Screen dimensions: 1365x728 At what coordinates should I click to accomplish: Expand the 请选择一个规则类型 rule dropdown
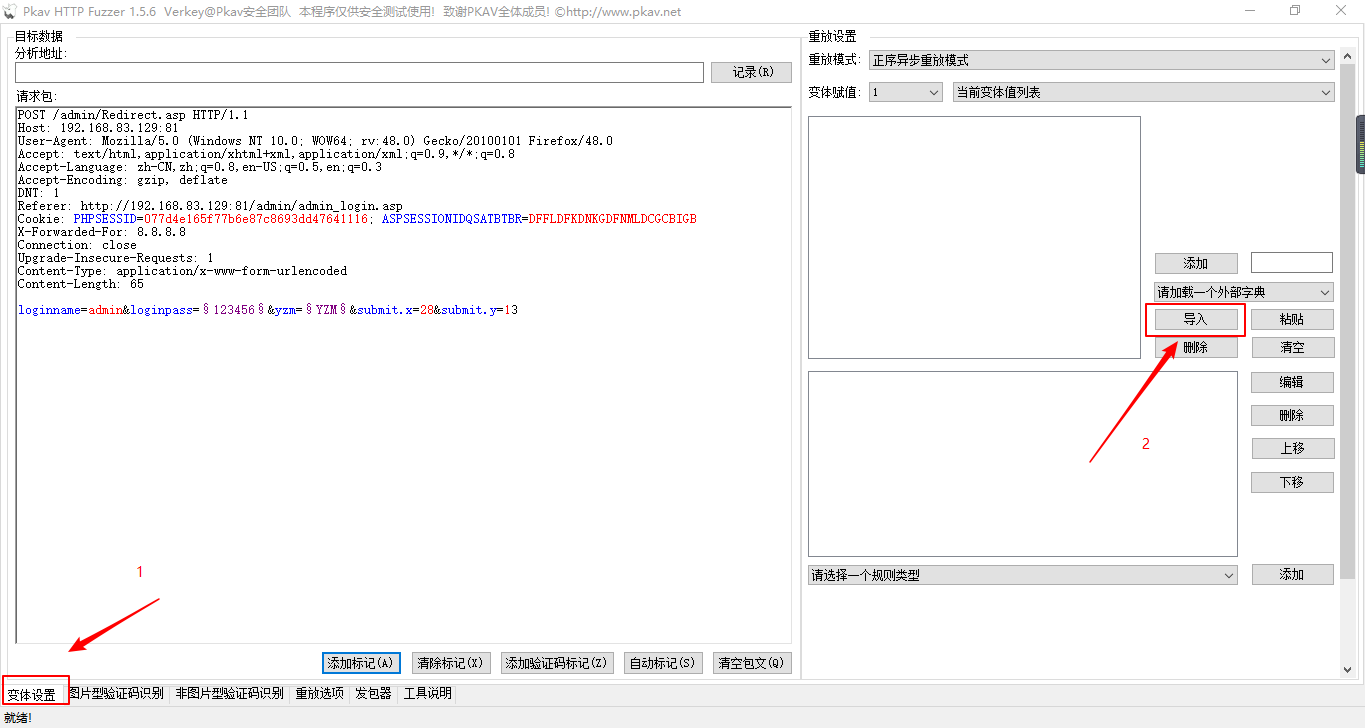tap(1230, 574)
